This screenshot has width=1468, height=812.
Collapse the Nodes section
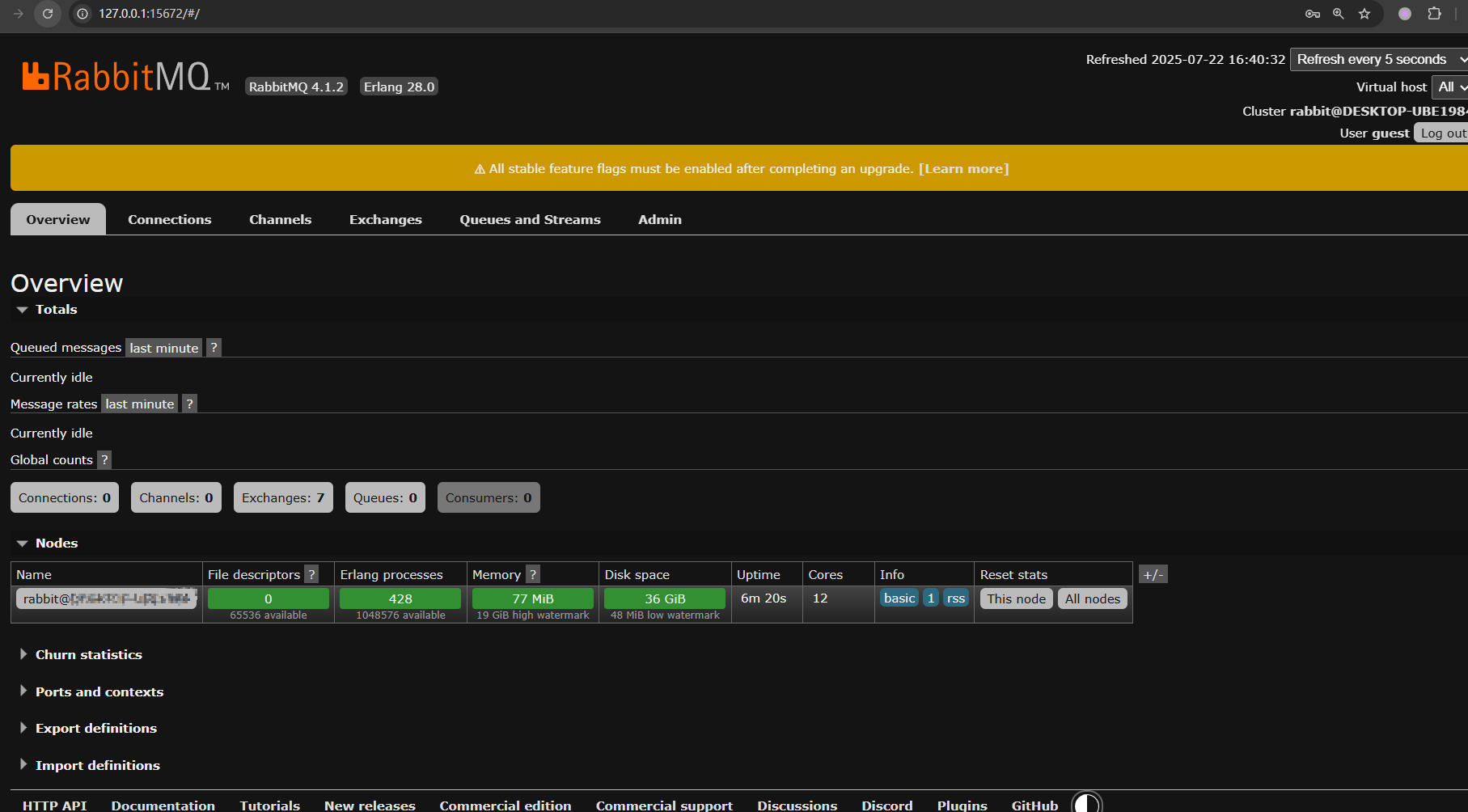(47, 543)
